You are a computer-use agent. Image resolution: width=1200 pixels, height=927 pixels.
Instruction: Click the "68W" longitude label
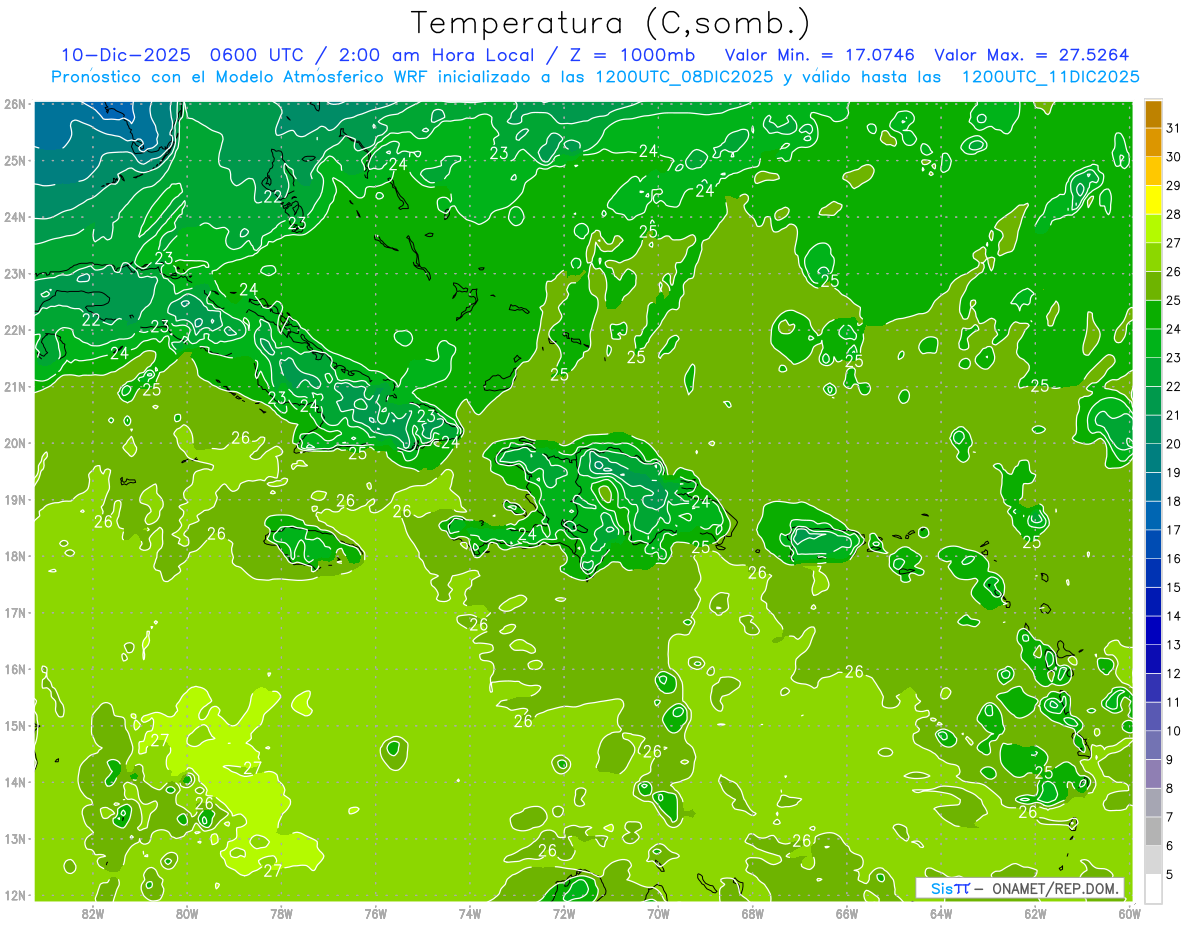point(752,913)
